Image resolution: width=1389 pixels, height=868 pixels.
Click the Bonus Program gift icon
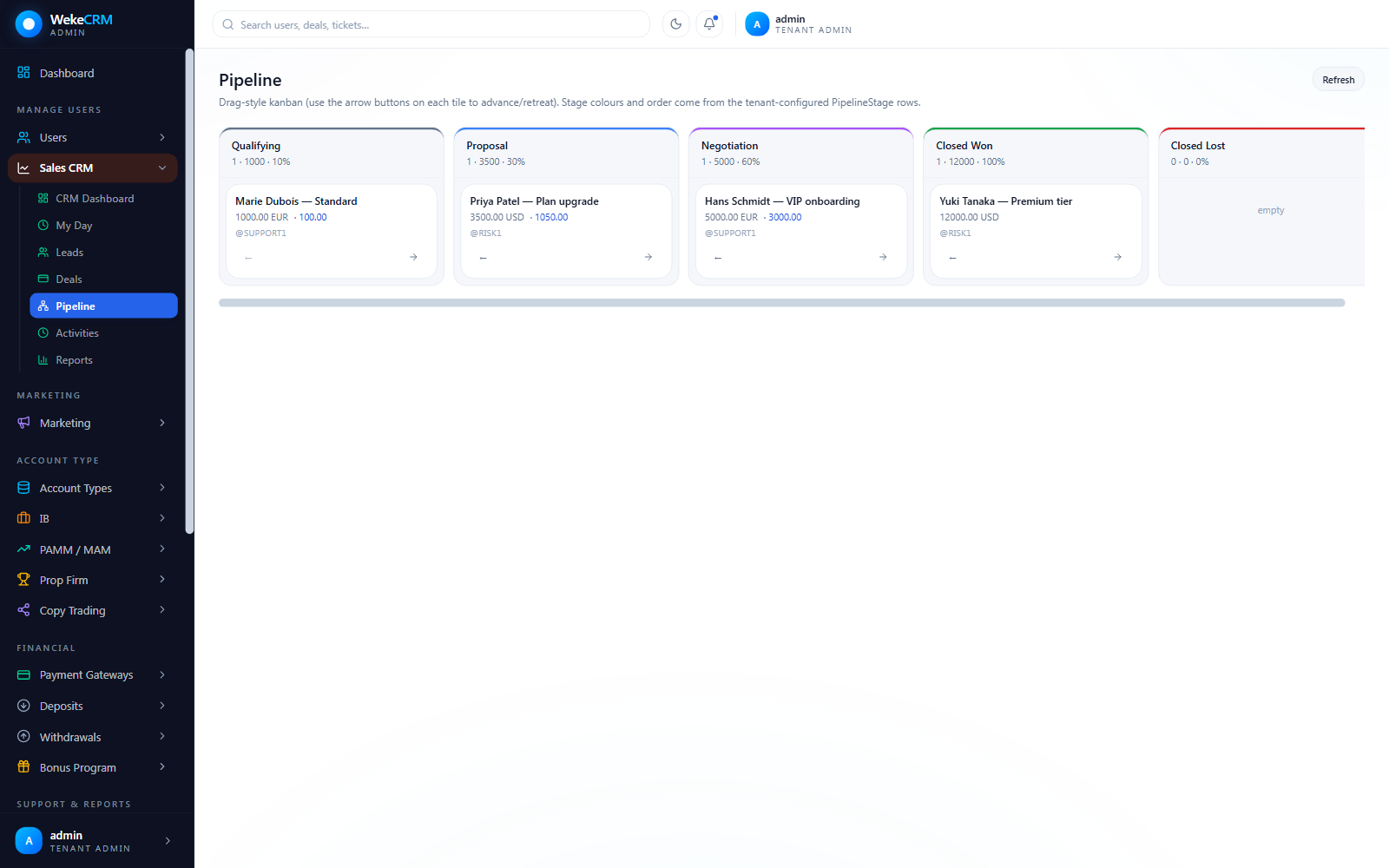point(23,767)
